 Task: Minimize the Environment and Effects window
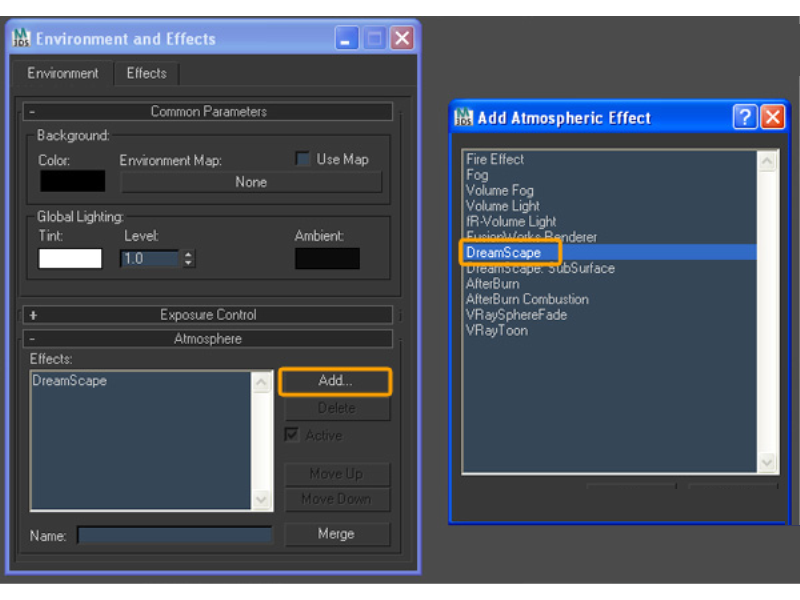click(346, 38)
